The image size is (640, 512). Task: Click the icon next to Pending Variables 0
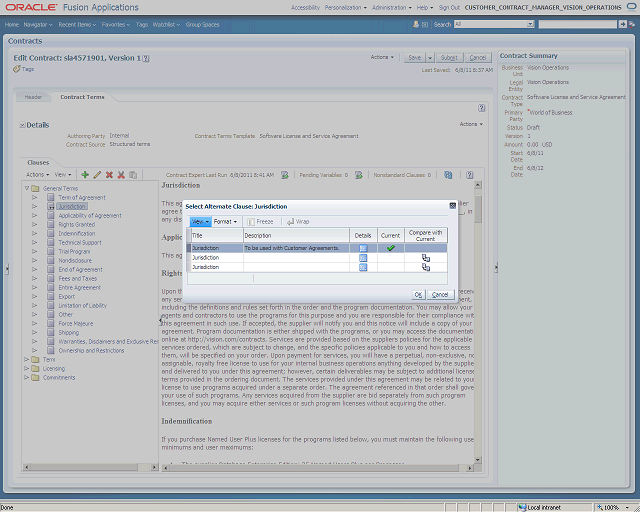click(359, 175)
